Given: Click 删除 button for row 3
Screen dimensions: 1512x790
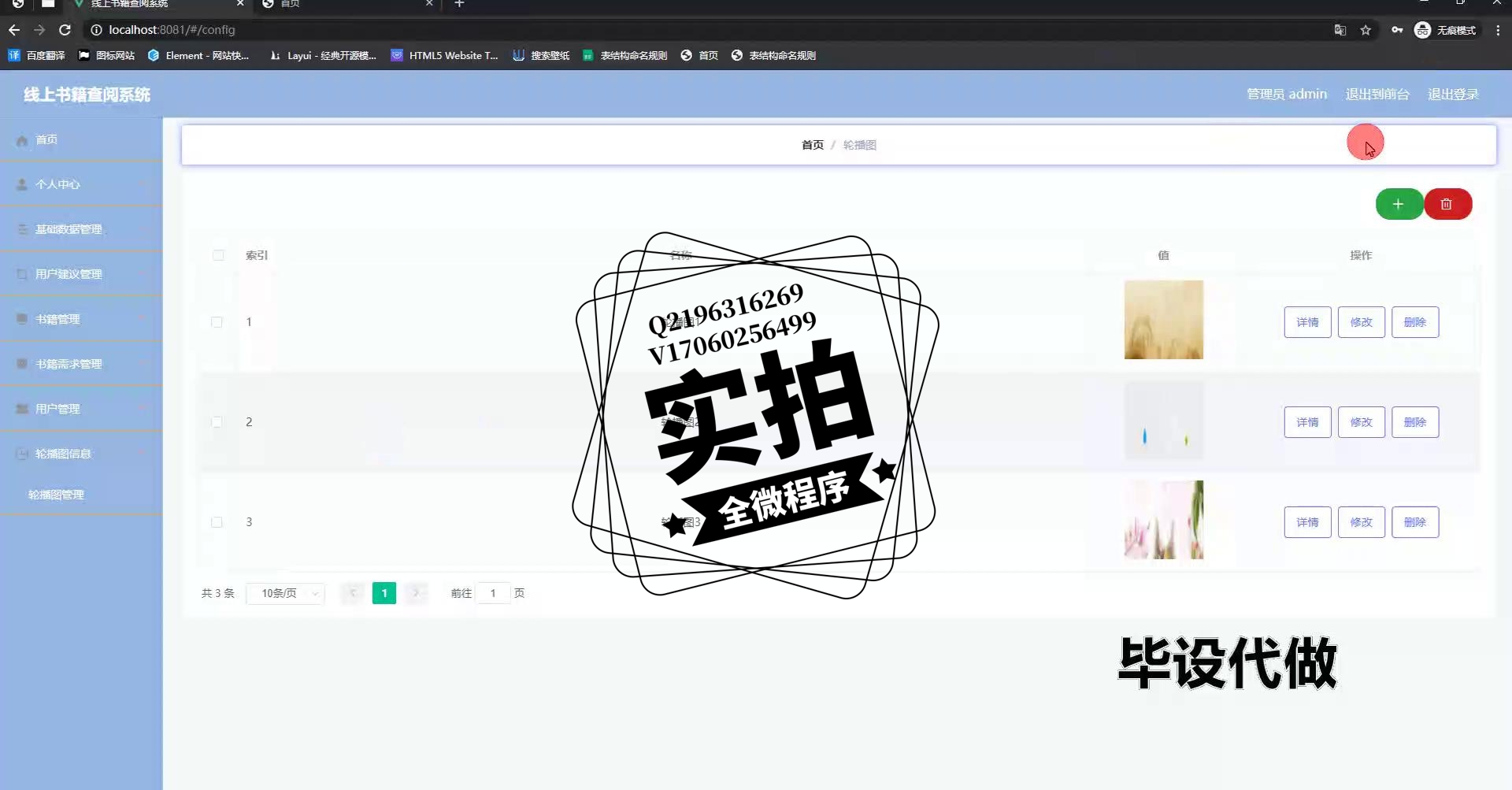Looking at the screenshot, I should tap(1415, 522).
